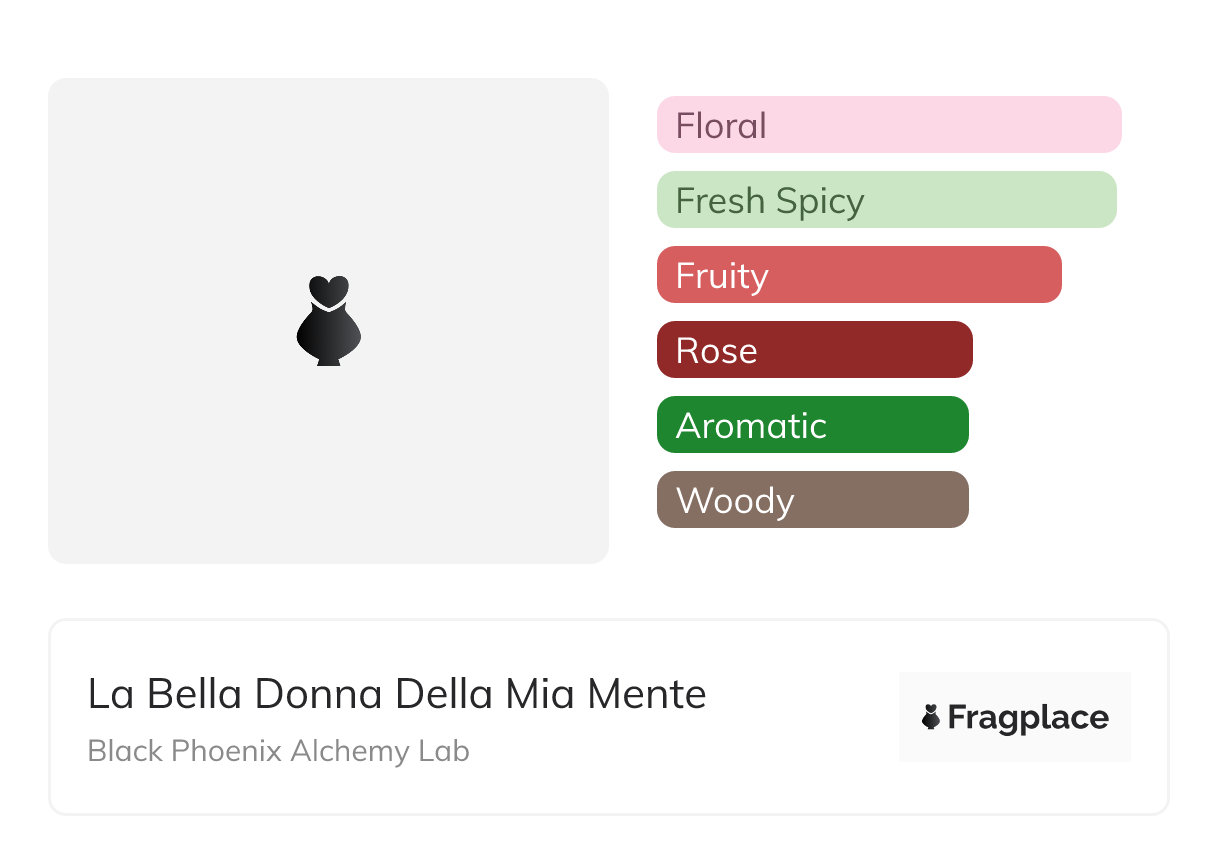Click the small Fragplace logo bottle icon
Screen dimensions: 1218x864
point(931,717)
